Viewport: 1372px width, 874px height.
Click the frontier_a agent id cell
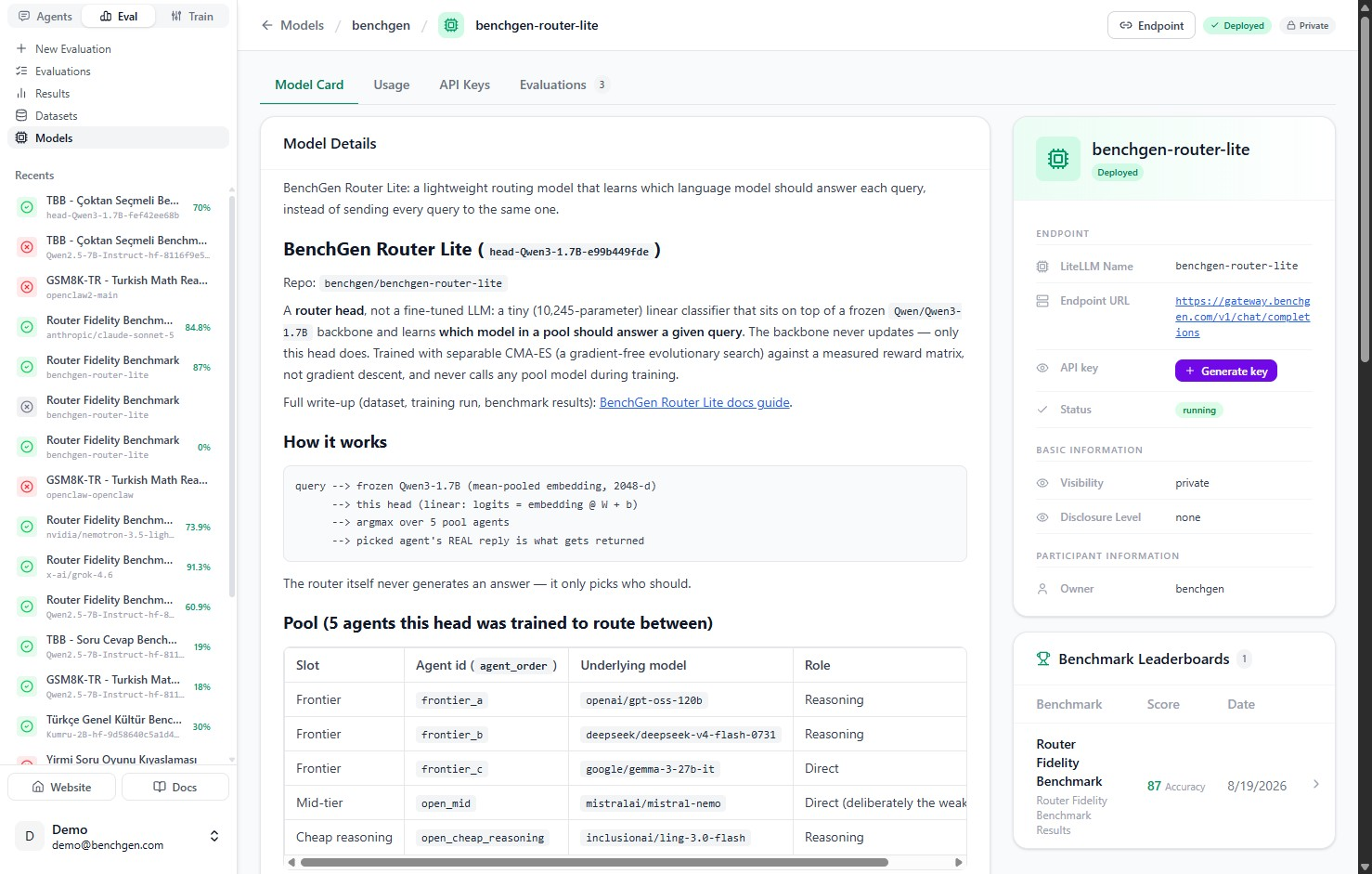(451, 700)
